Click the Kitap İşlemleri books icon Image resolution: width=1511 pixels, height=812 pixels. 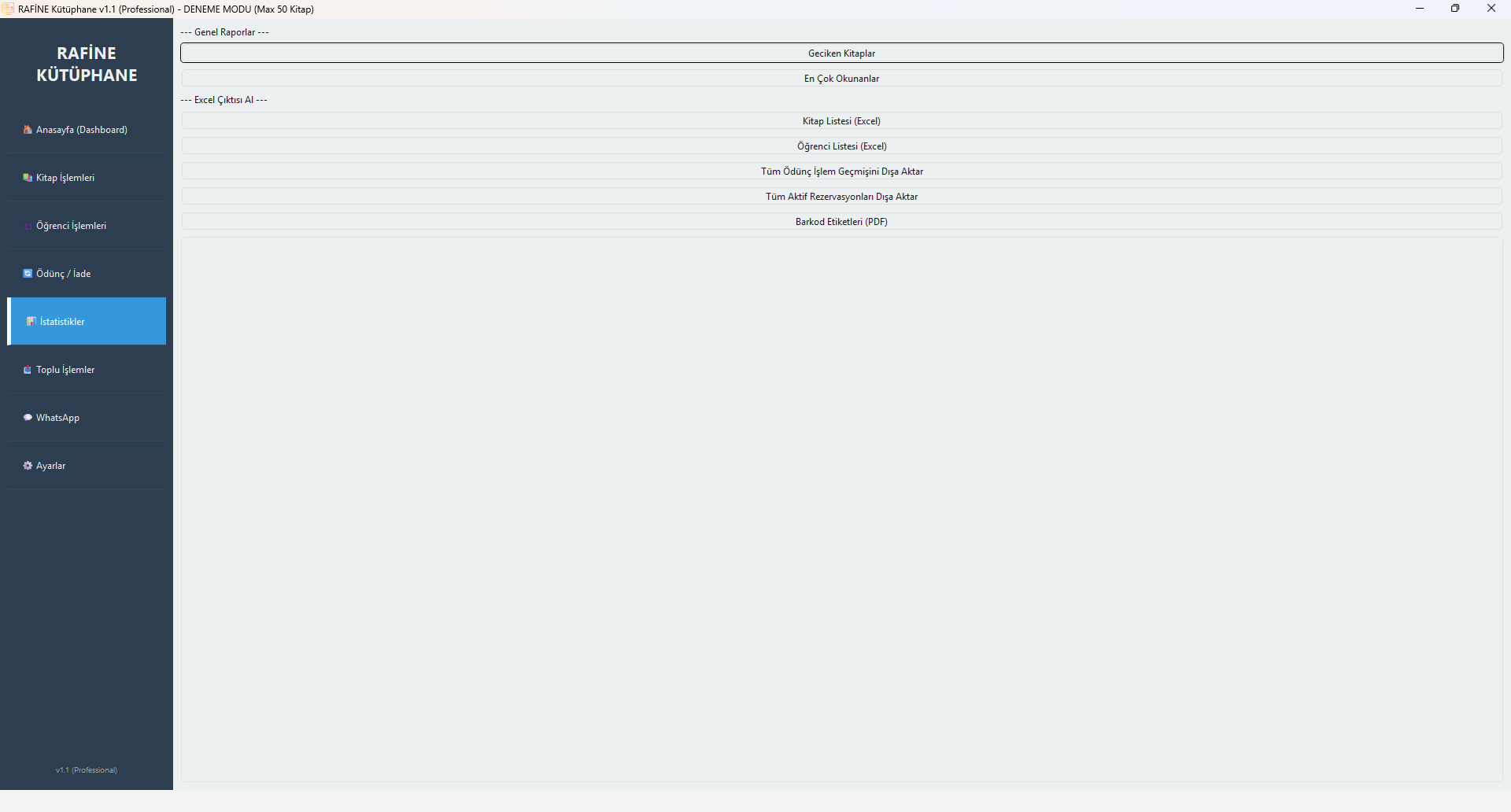28,178
